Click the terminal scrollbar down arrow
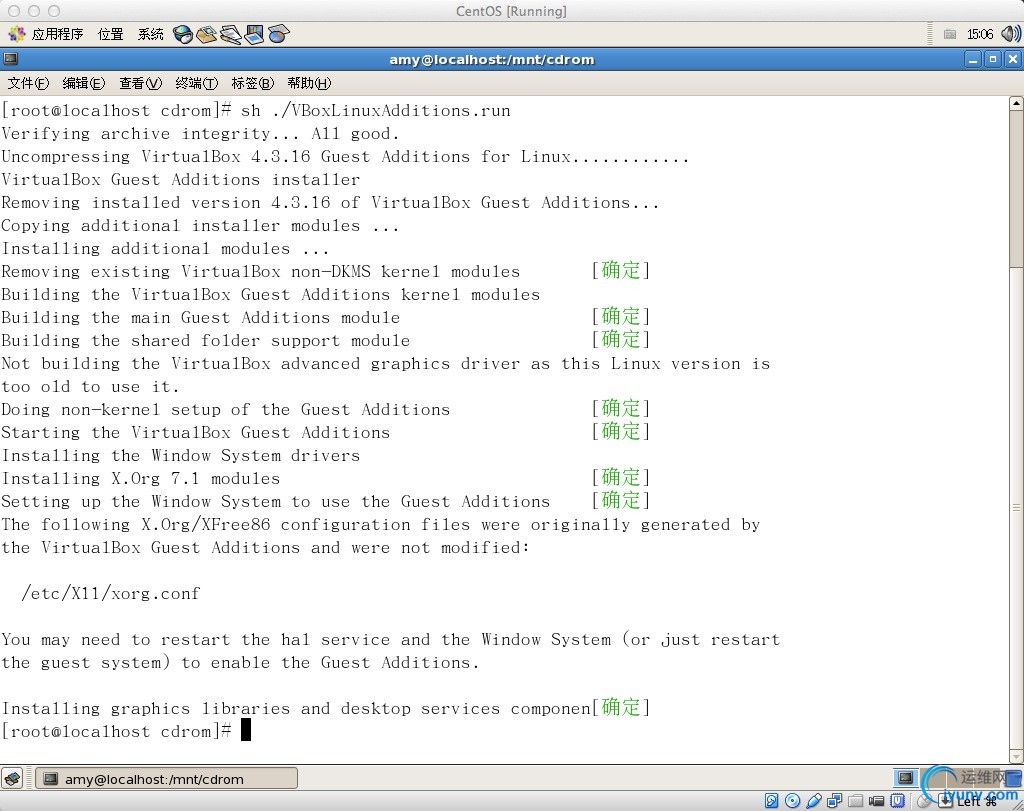 (x=1016, y=757)
